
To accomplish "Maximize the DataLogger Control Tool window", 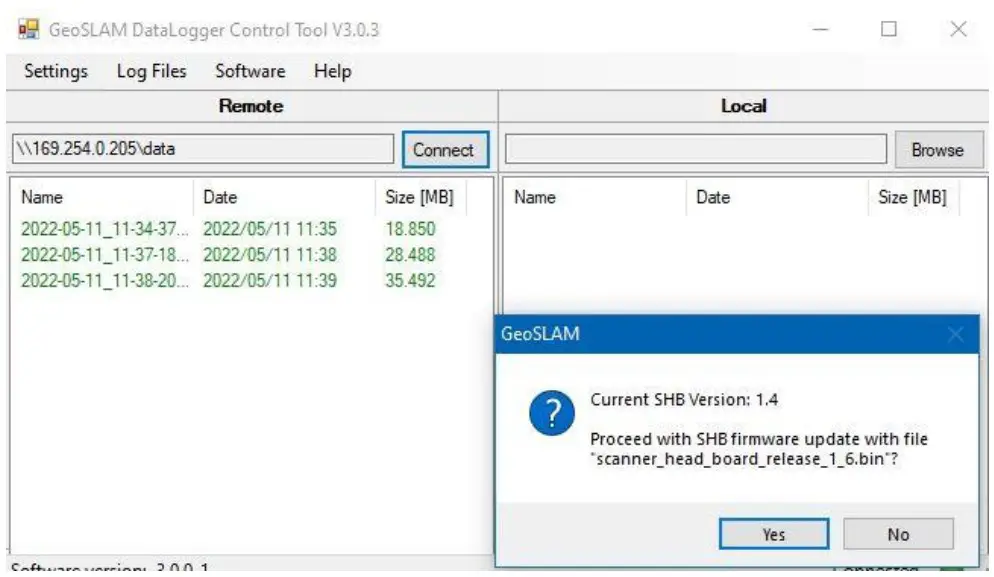I will coord(889,29).
